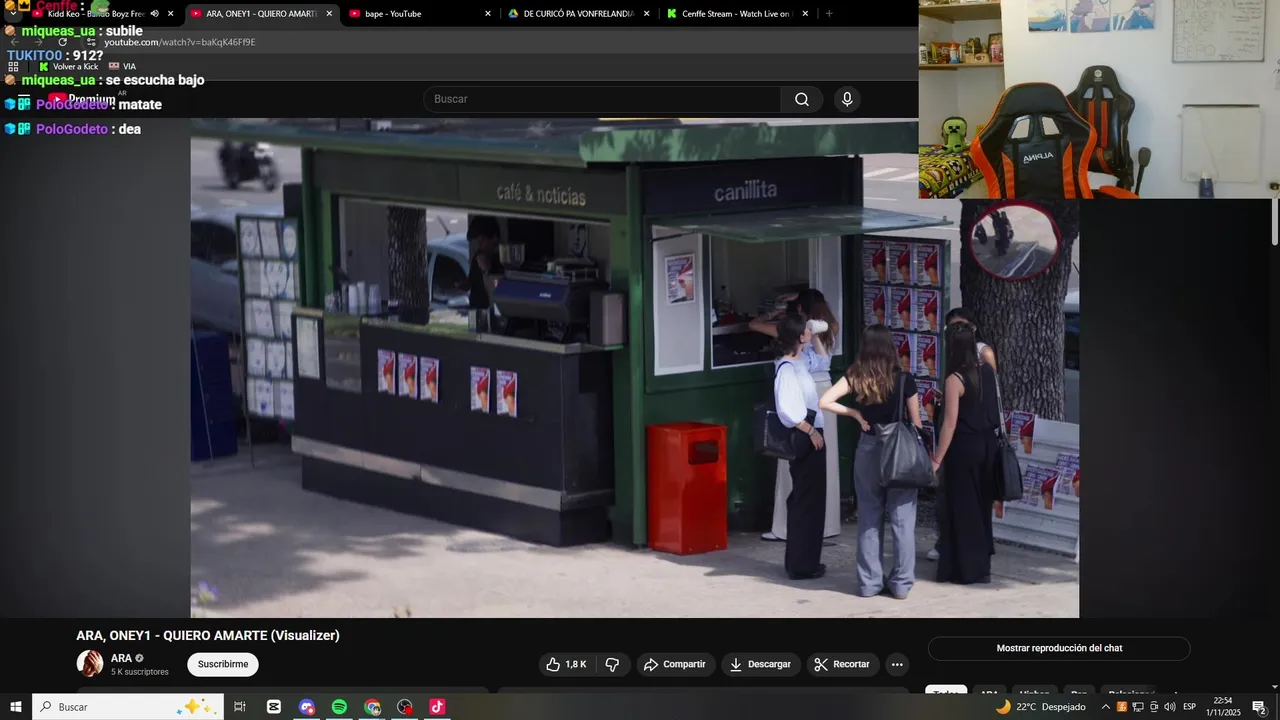
Task: Open the OBS-like taskbar app icon
Action: pos(404,707)
